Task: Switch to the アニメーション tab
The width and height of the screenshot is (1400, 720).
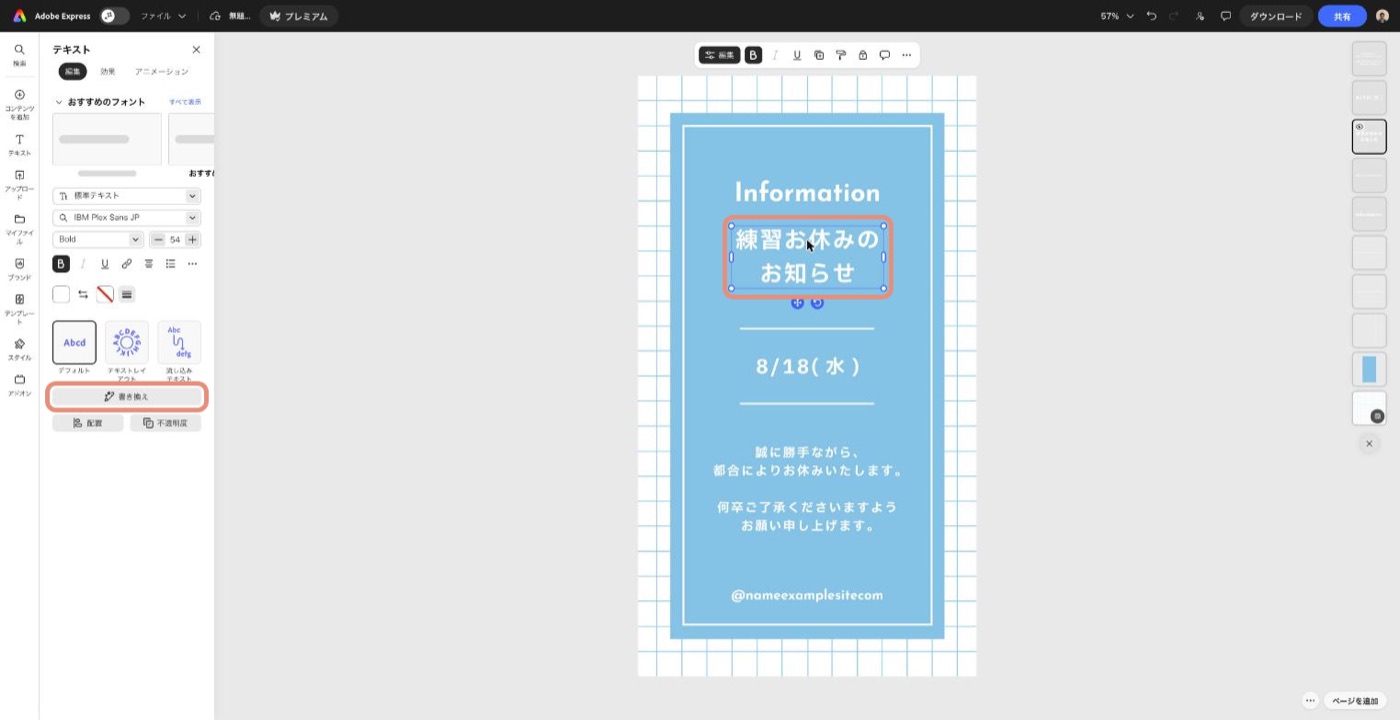Action: [161, 71]
